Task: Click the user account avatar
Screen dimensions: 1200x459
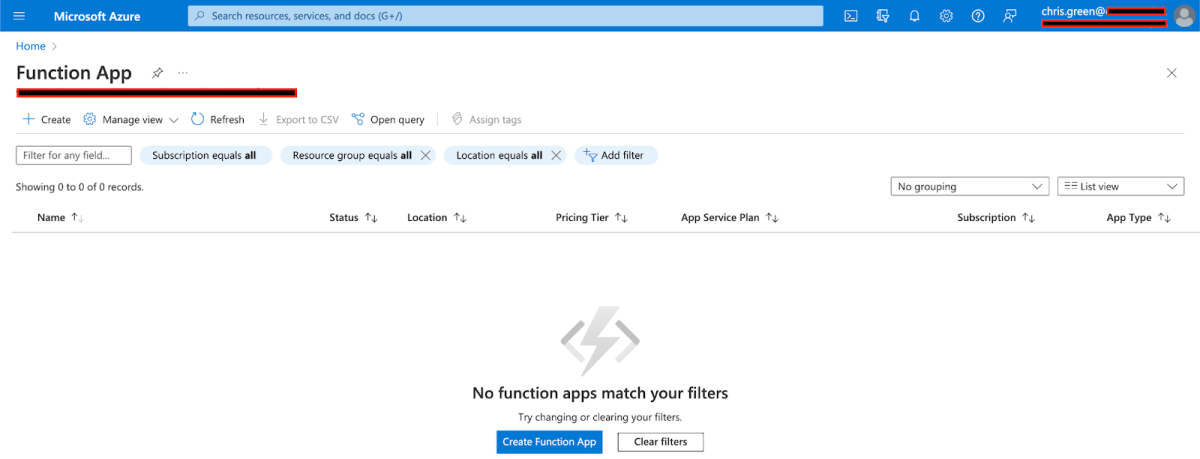Action: [x=1184, y=16]
